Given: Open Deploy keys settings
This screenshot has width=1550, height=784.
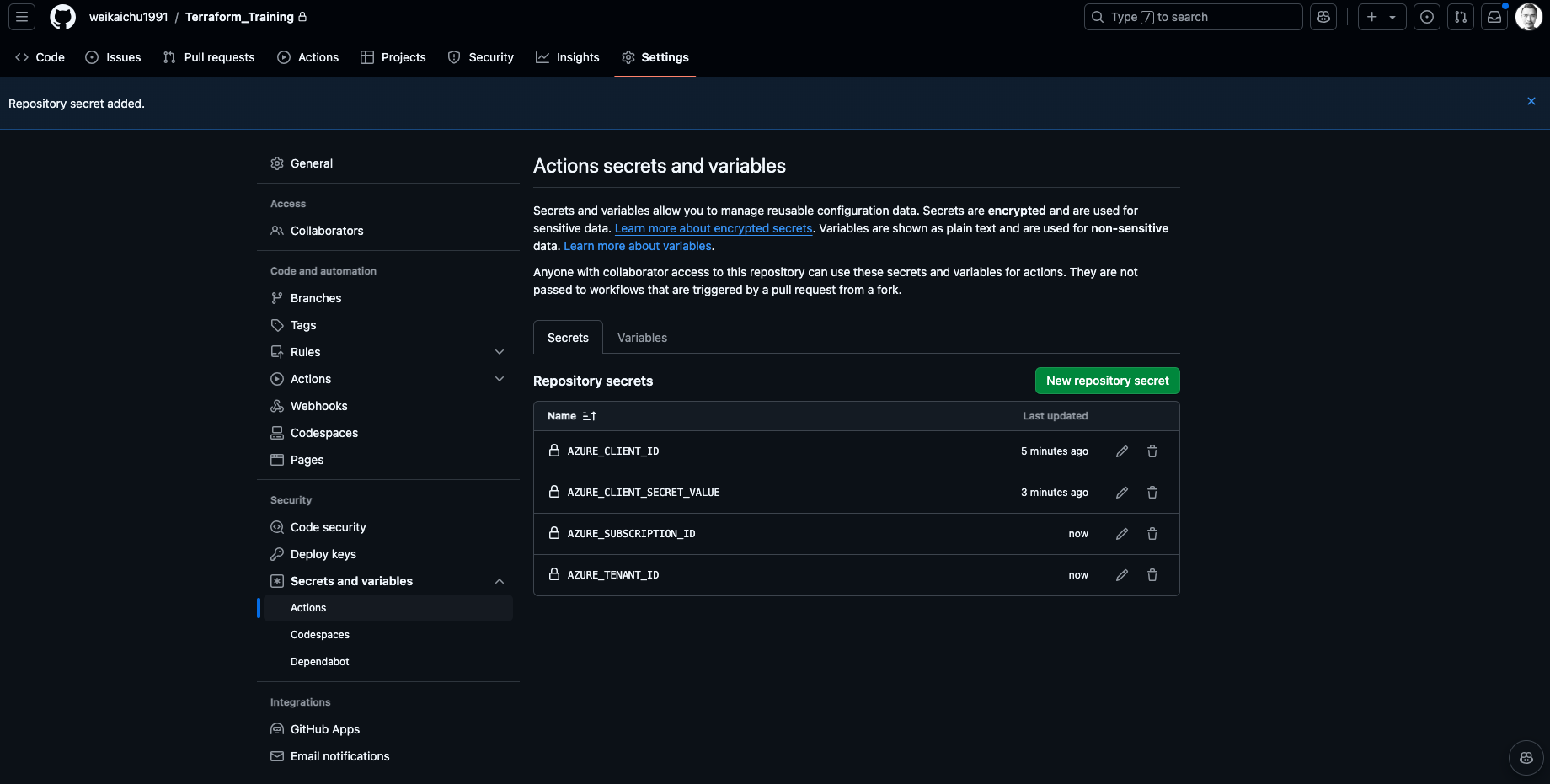Looking at the screenshot, I should click(388, 554).
